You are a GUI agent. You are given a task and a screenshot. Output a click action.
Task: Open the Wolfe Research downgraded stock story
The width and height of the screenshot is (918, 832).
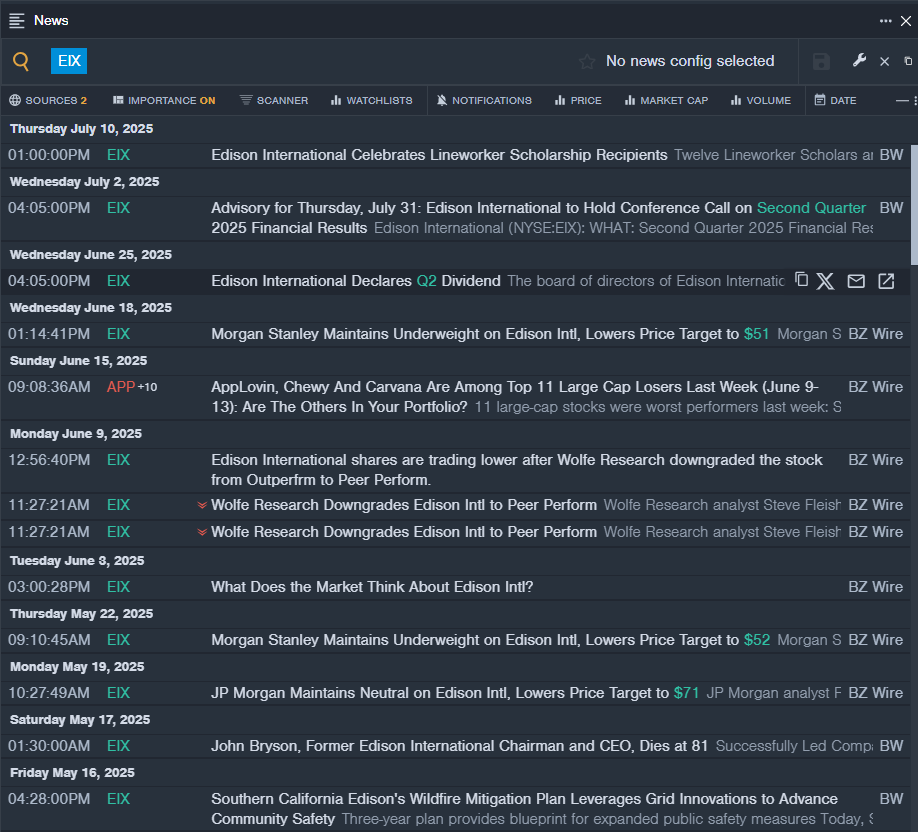coord(517,470)
